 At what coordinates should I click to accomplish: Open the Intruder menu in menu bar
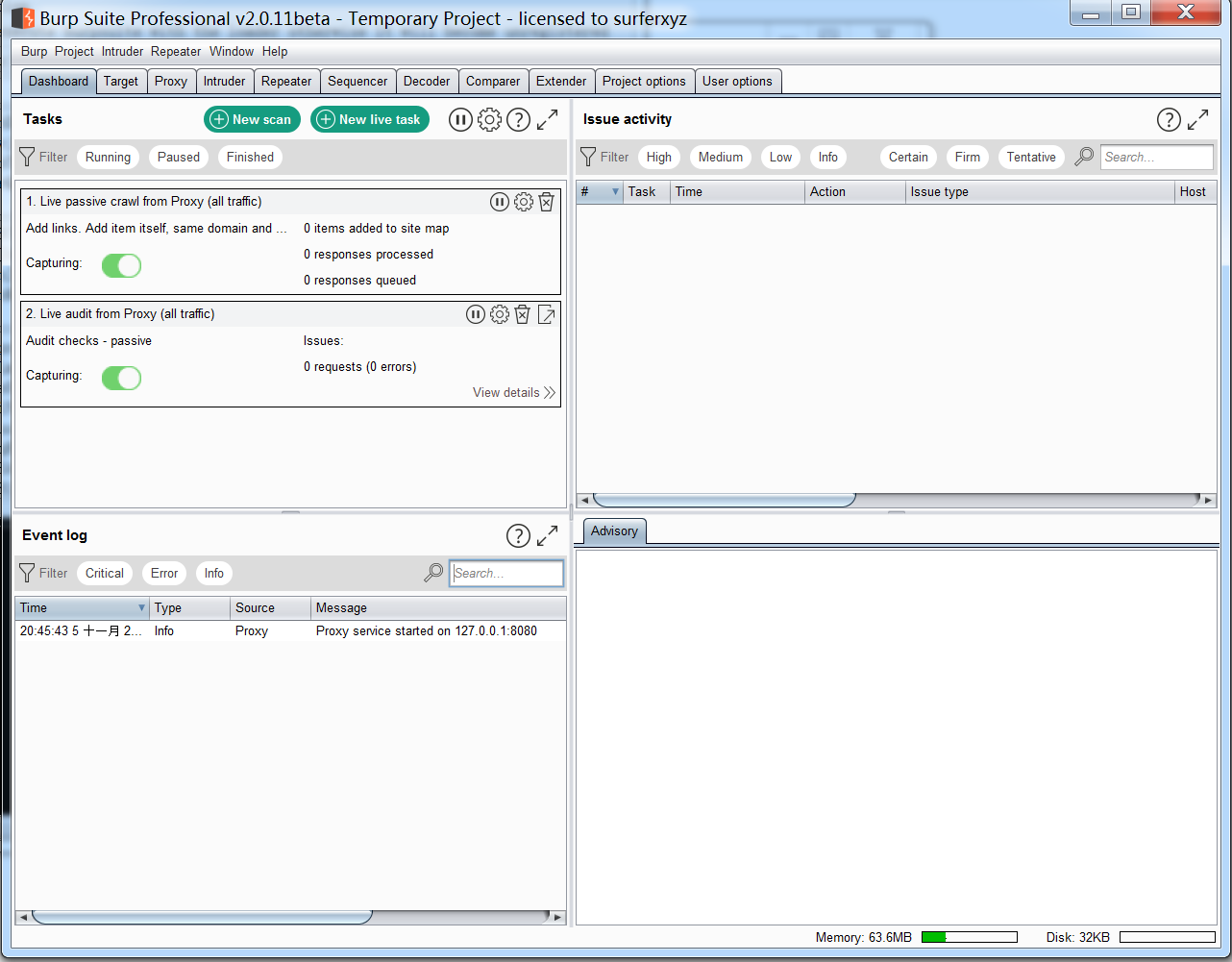point(122,51)
